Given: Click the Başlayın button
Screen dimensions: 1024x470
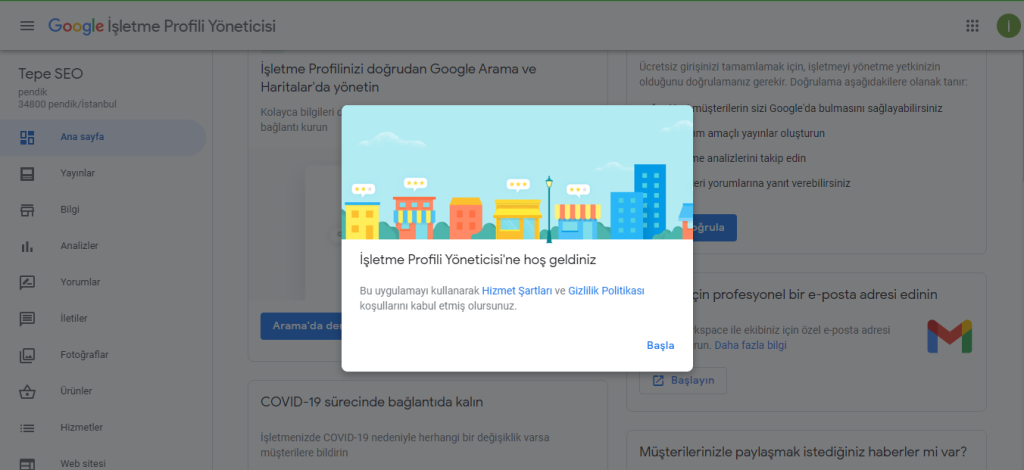Looking at the screenshot, I should (x=683, y=381).
